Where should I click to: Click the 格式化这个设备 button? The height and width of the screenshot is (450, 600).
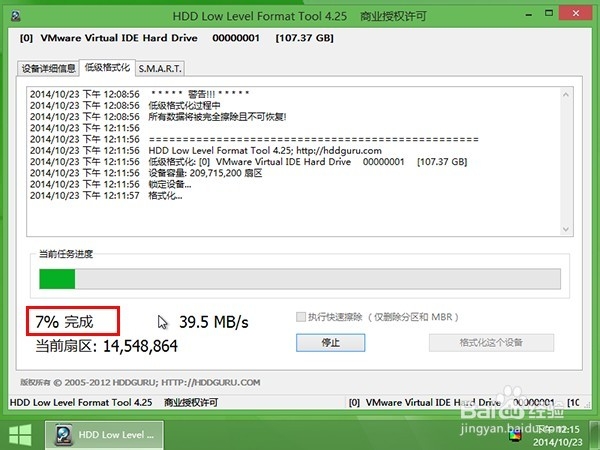point(491,342)
